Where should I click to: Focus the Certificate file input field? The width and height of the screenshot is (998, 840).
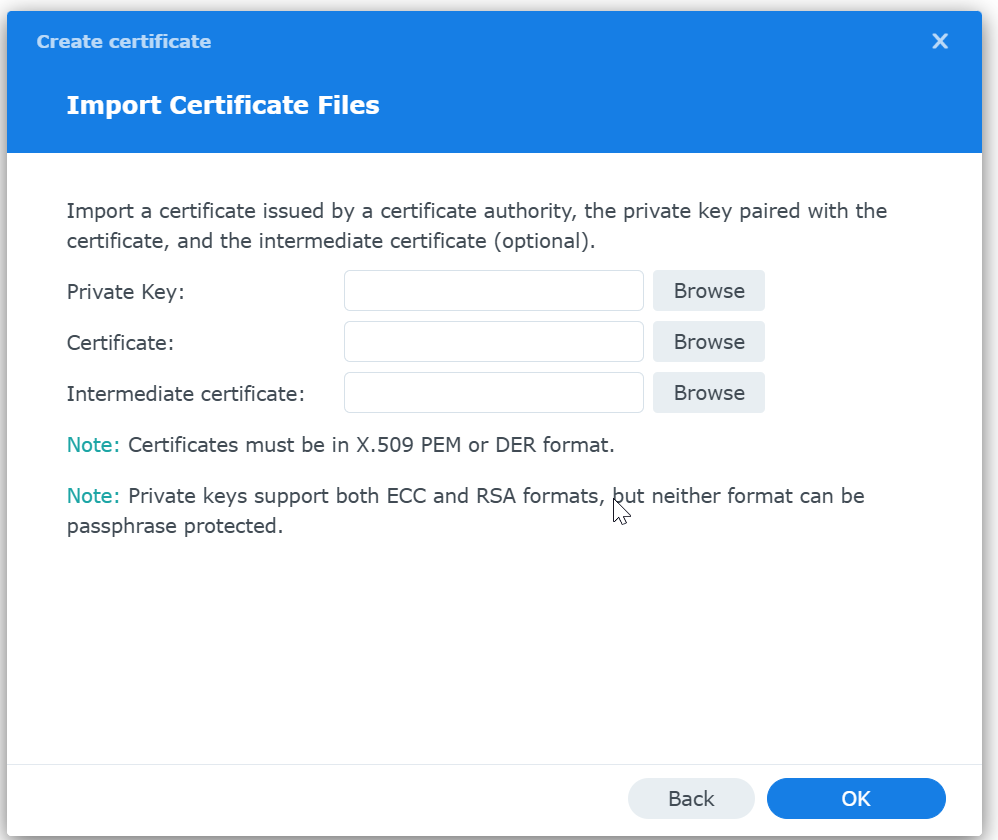pos(493,342)
